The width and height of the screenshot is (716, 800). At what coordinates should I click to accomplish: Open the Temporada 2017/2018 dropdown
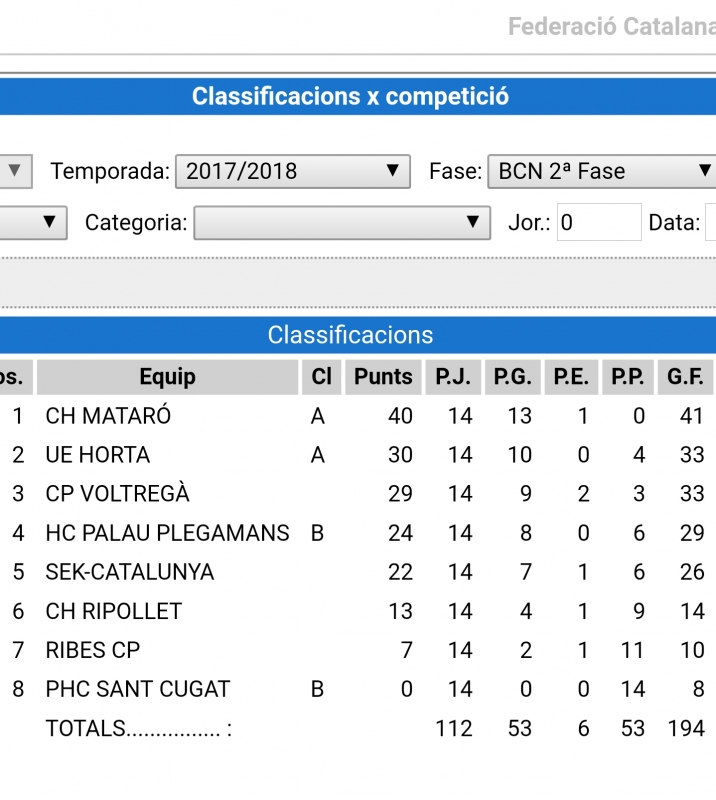coord(292,171)
